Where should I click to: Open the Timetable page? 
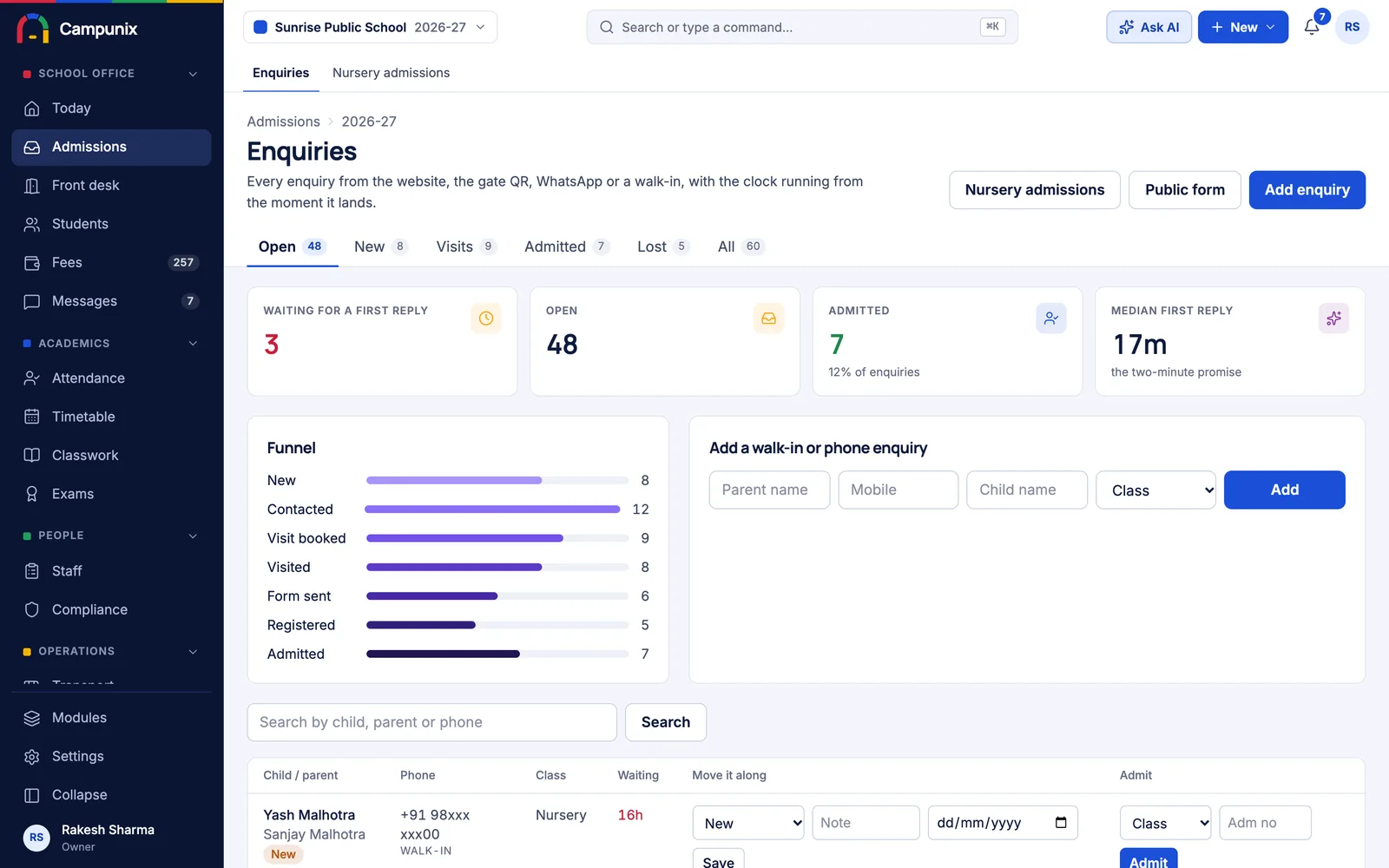pos(111,417)
